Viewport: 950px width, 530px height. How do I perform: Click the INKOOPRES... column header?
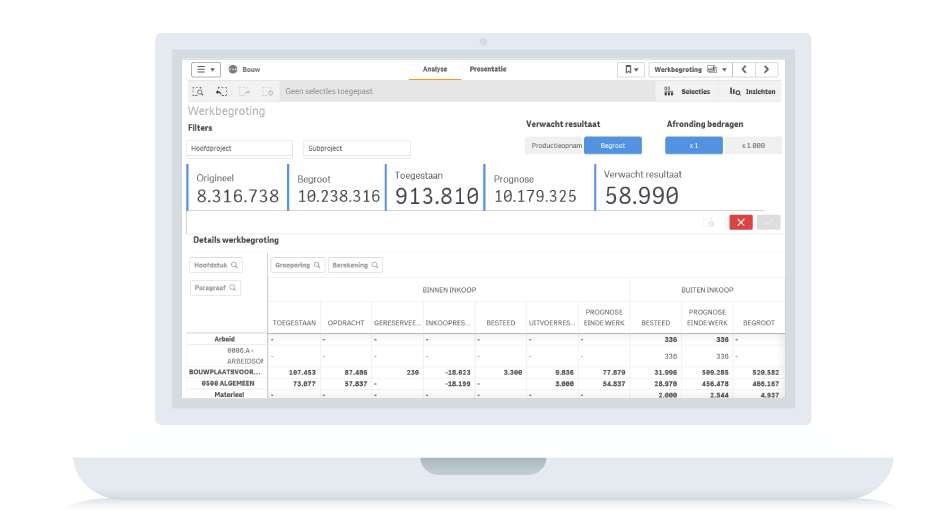(x=448, y=323)
